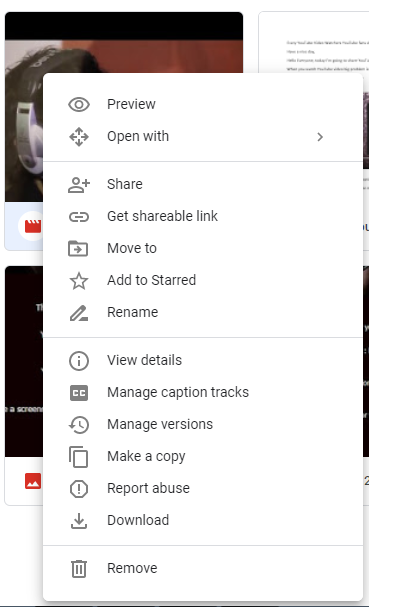The image size is (404, 607).
Task: Click the duplicate pages copy icon
Action: coord(79,457)
